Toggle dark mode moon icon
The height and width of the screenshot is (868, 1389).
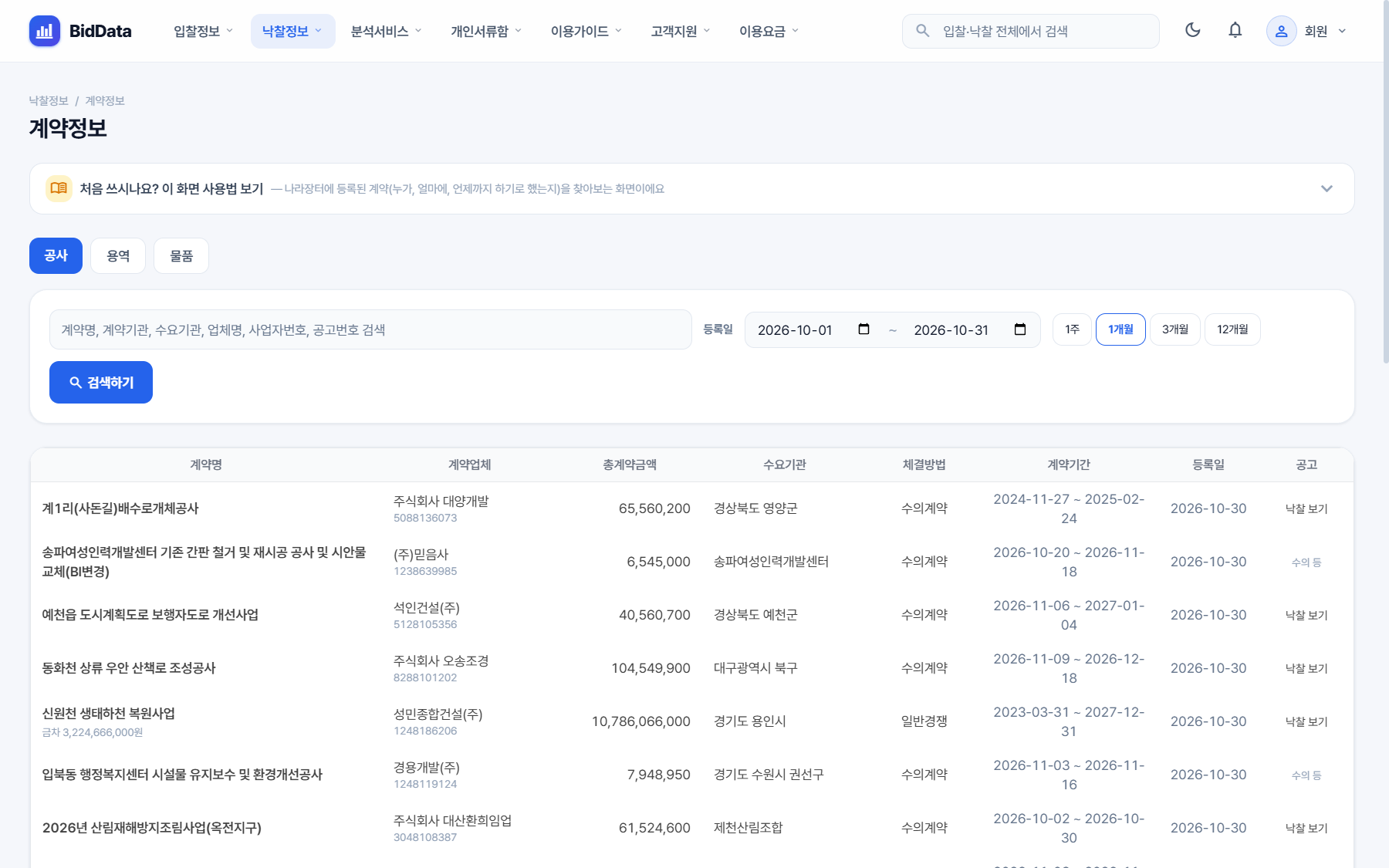click(x=1193, y=30)
